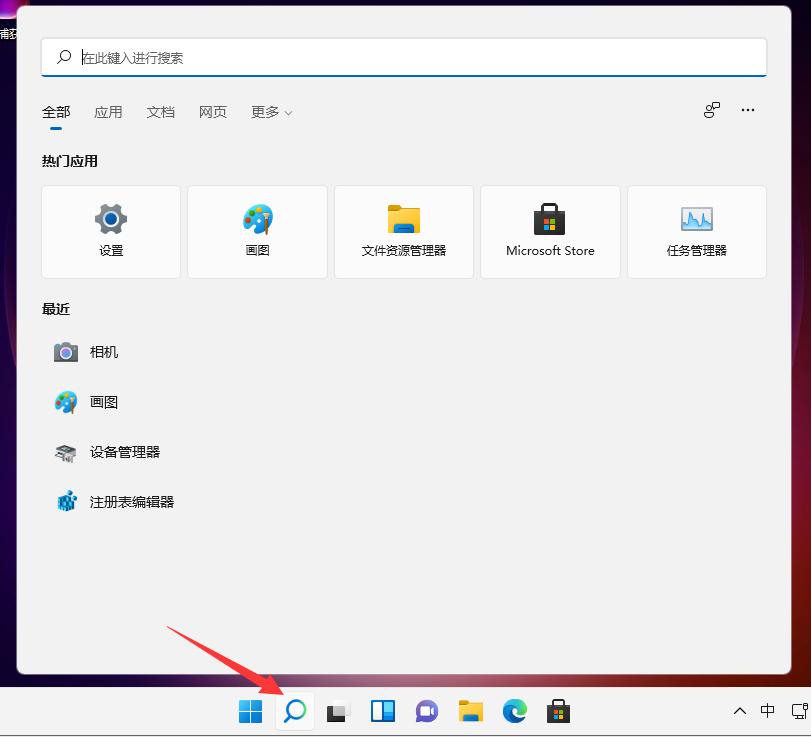Expand hidden icons in the system tray

[x=739, y=711]
